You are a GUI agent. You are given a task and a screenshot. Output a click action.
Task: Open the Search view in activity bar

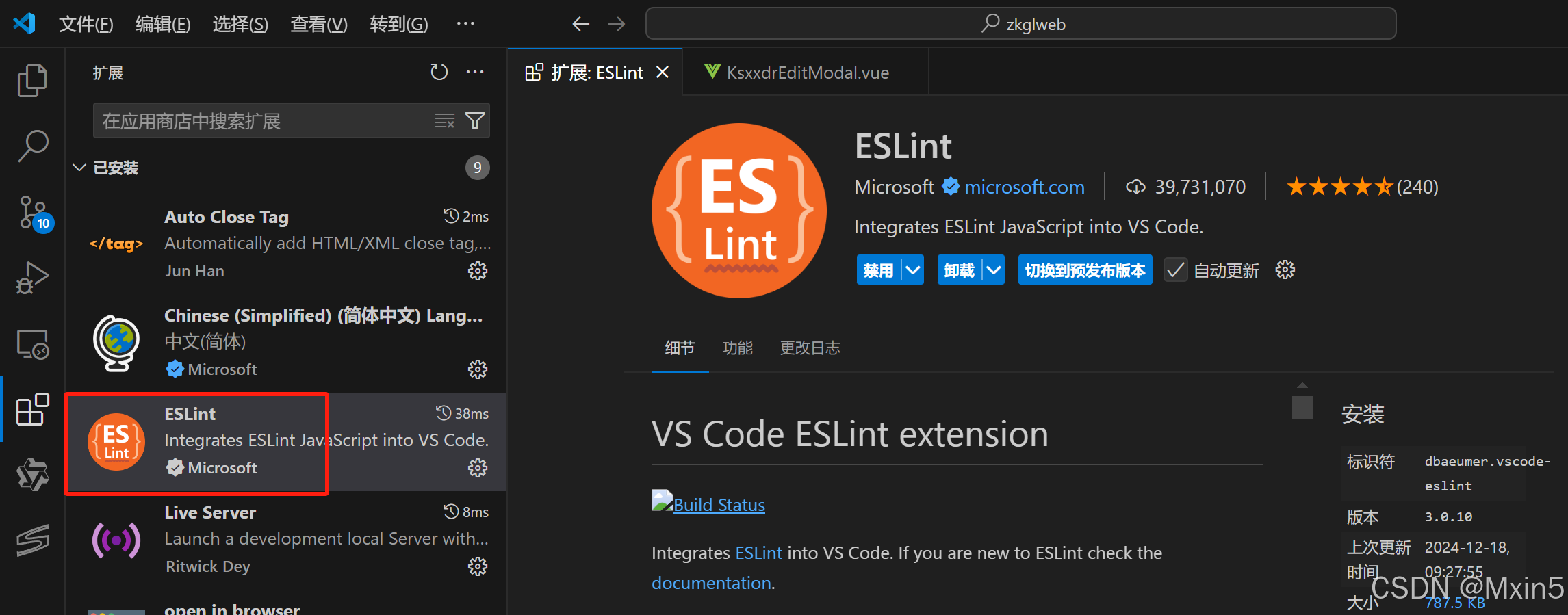[32, 146]
